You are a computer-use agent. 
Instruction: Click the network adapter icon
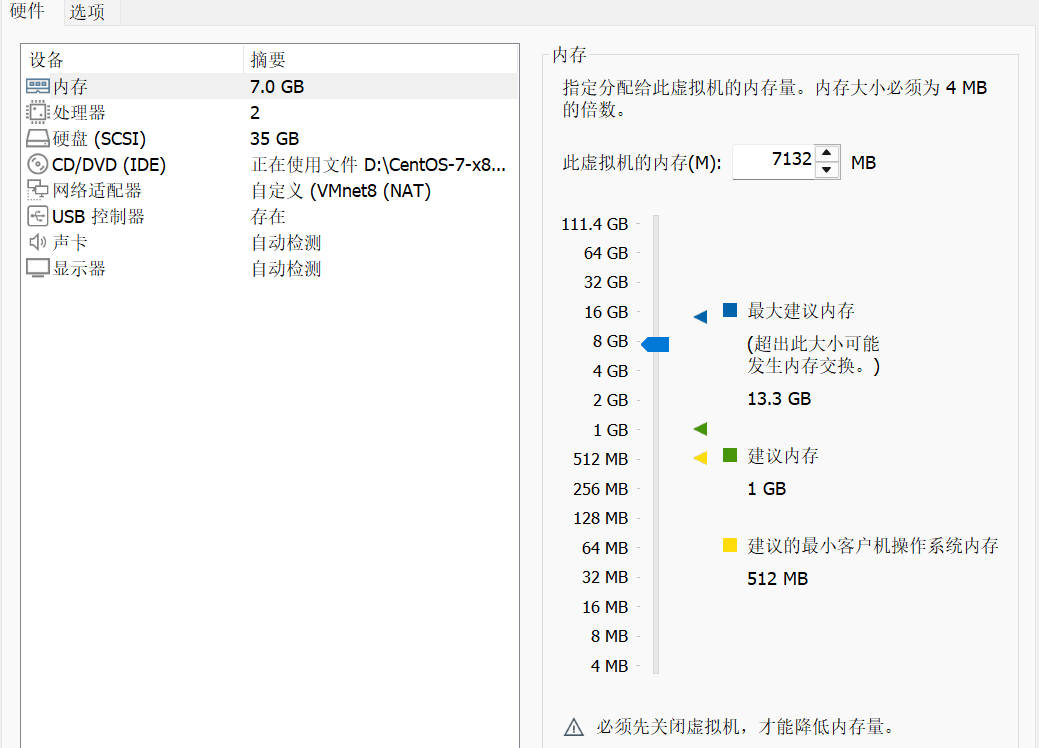38,190
